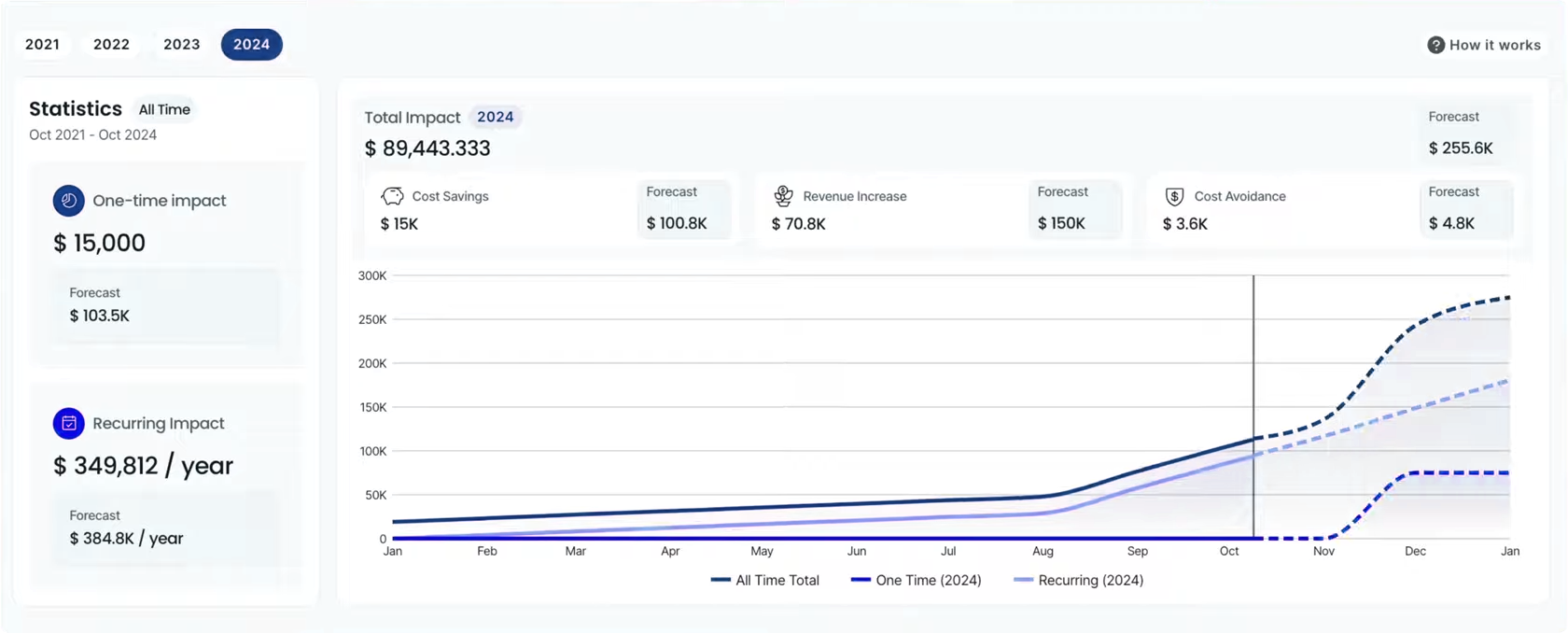Click the Revenue Increase forecast $150K box
Viewport: 1568px width, 633px height.
click(x=1074, y=208)
